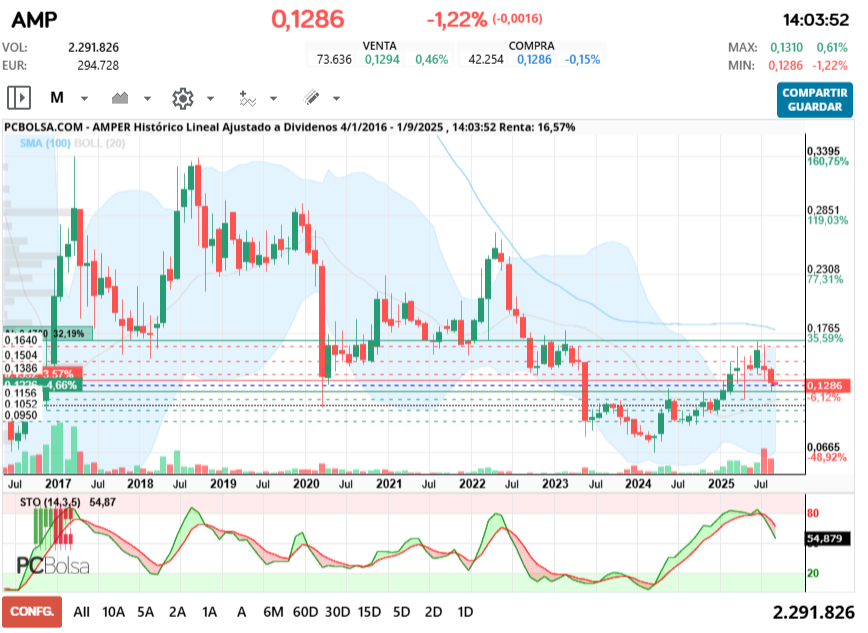Select the A year range
Image resolution: width=868 pixels, height=633 pixels.
(x=241, y=612)
